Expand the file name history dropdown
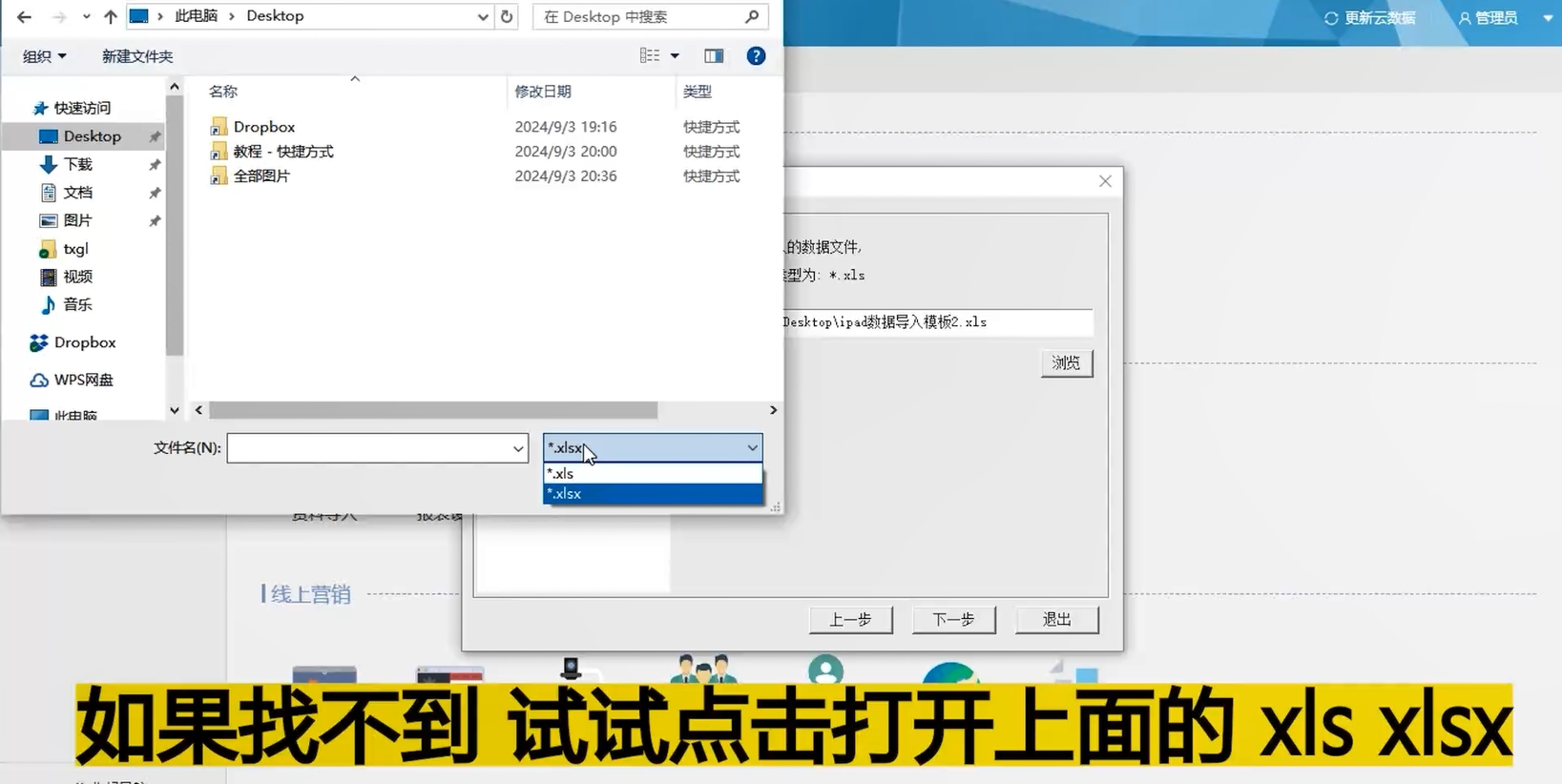 517,448
